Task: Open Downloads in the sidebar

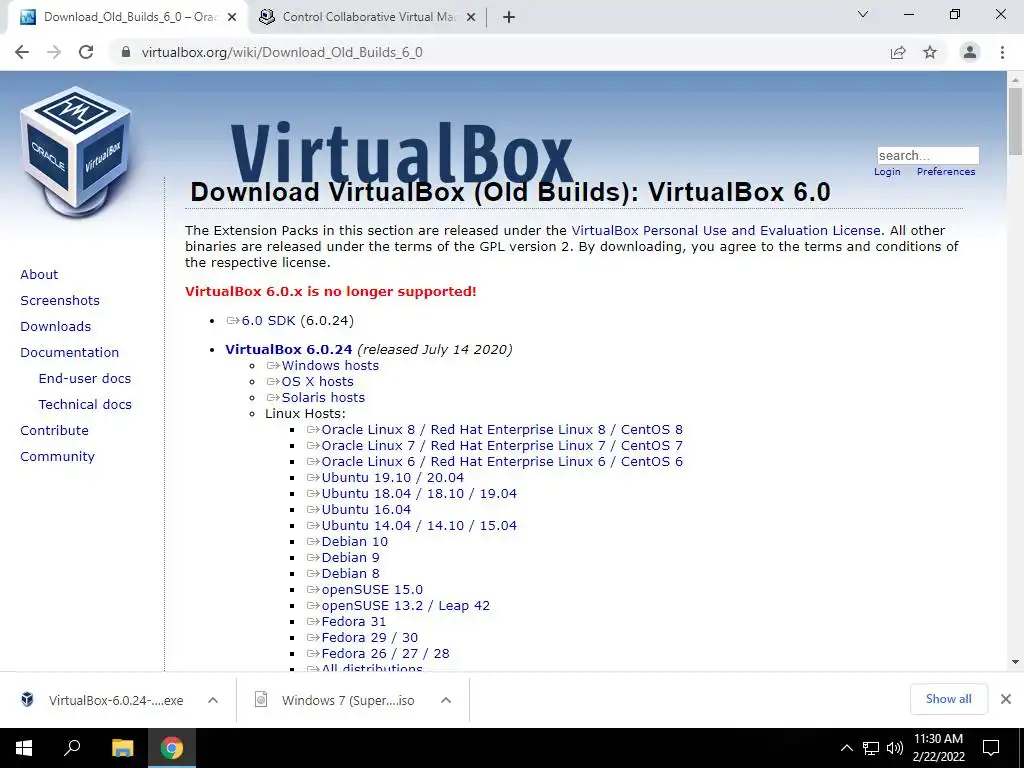Action: [x=56, y=327]
